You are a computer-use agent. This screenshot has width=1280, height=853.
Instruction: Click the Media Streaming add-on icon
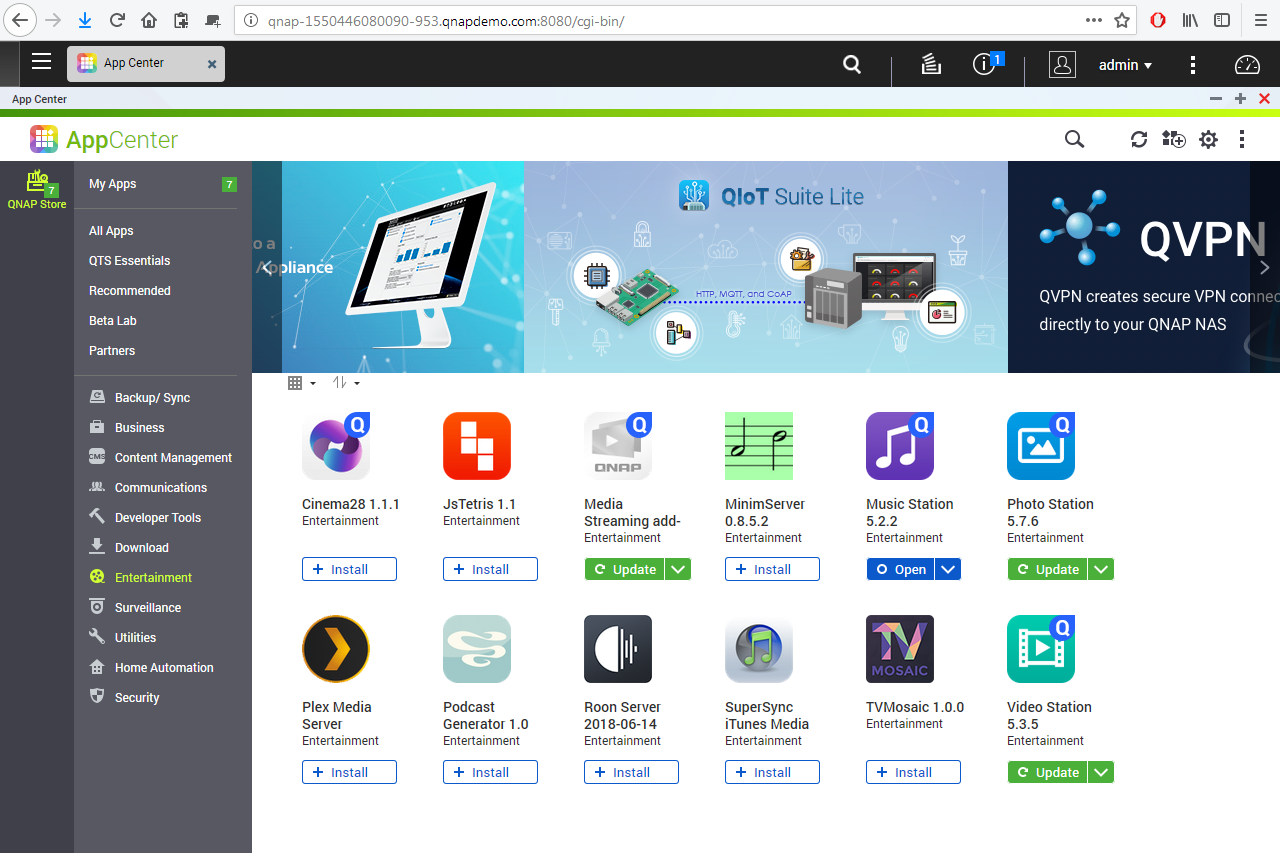coord(618,446)
